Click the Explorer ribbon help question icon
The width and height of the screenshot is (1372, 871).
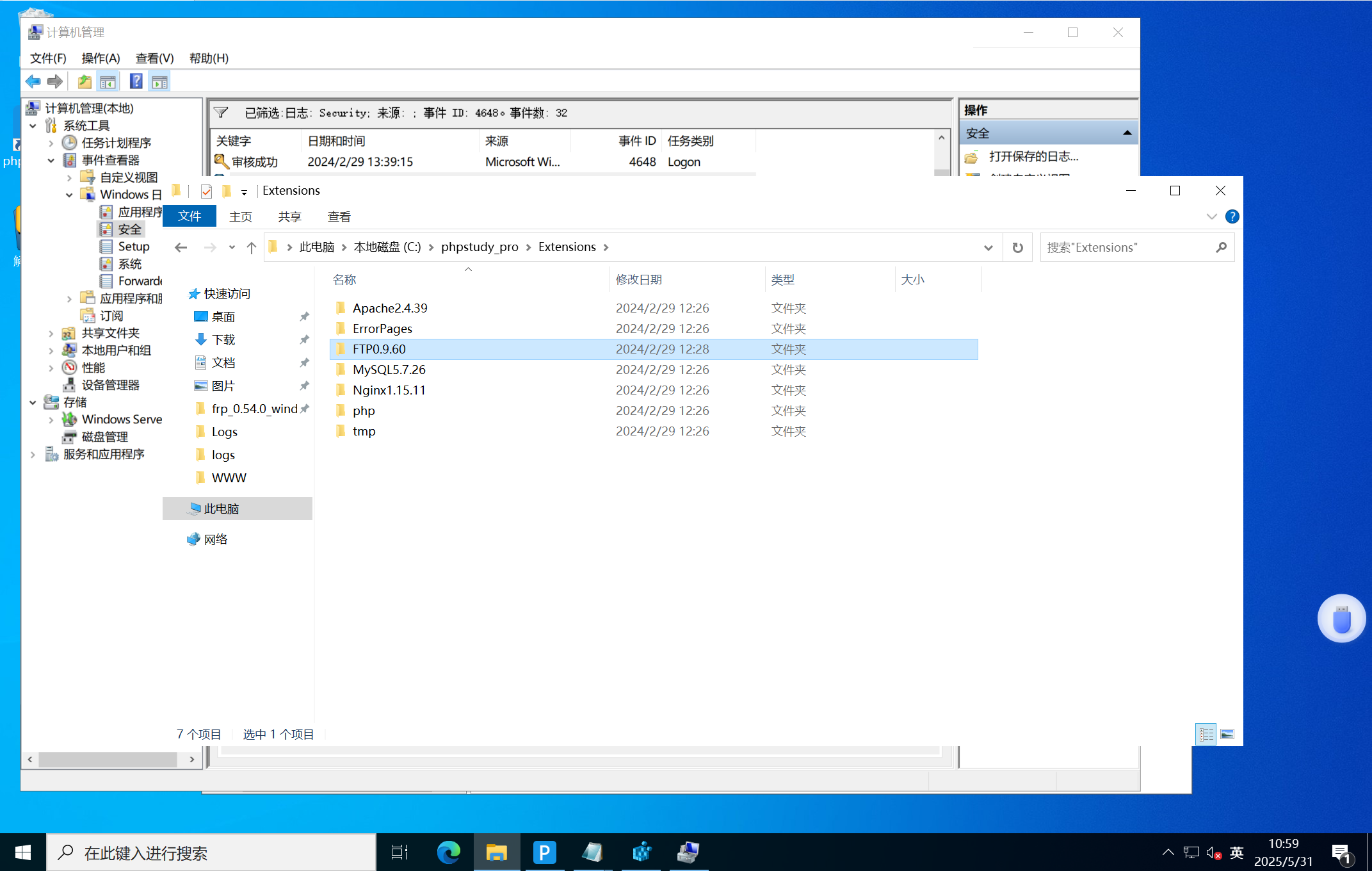tap(1232, 216)
